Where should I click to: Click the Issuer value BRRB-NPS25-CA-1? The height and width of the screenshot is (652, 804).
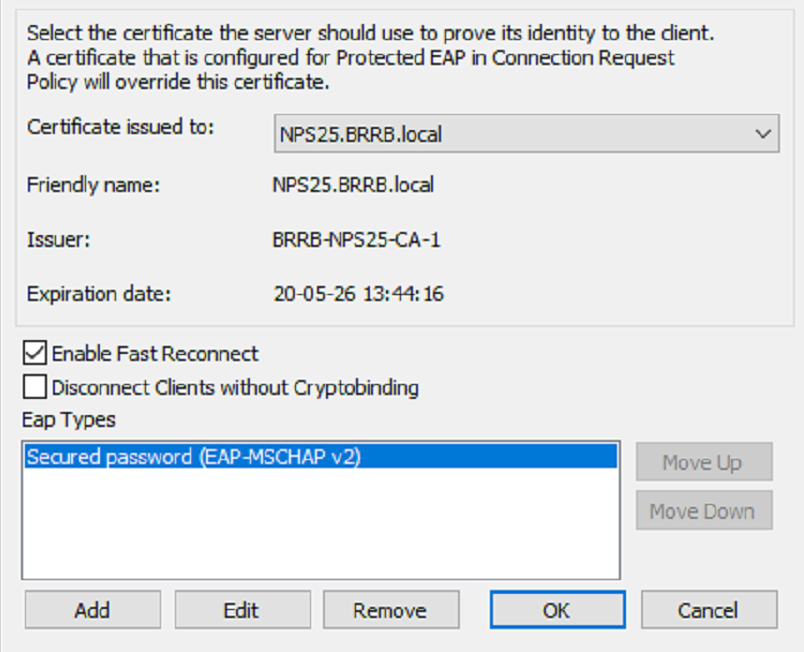[355, 240]
